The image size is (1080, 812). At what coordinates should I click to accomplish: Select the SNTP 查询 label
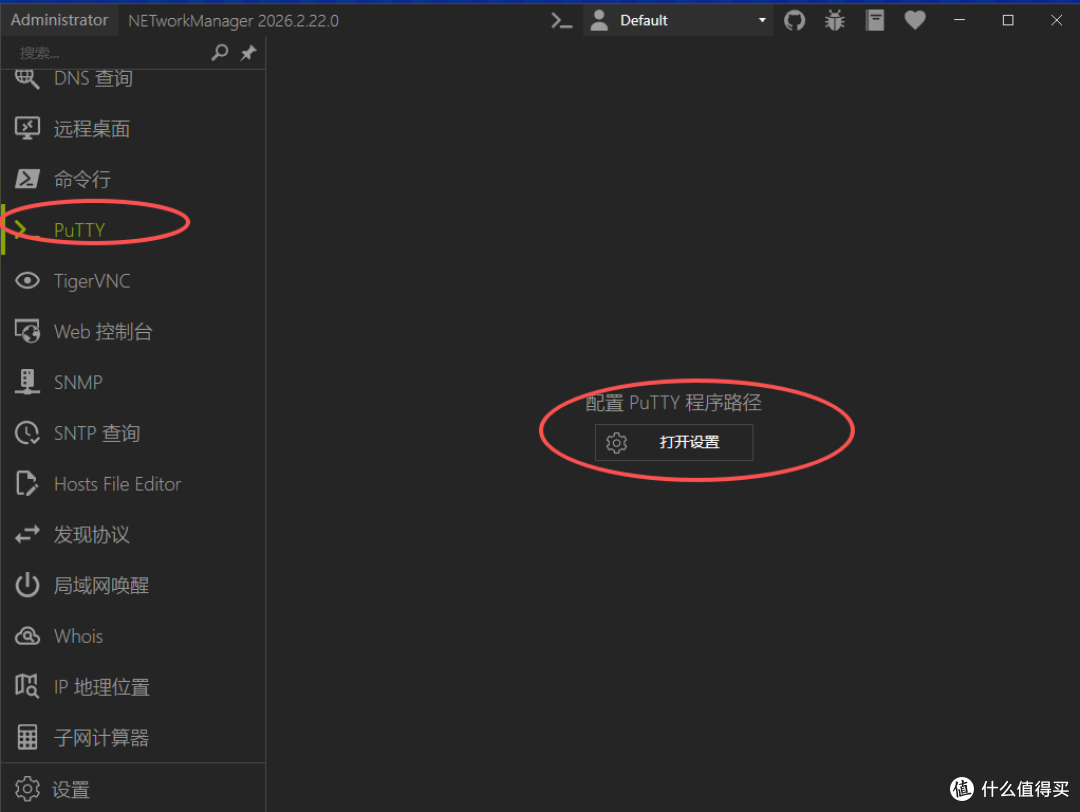(x=97, y=433)
